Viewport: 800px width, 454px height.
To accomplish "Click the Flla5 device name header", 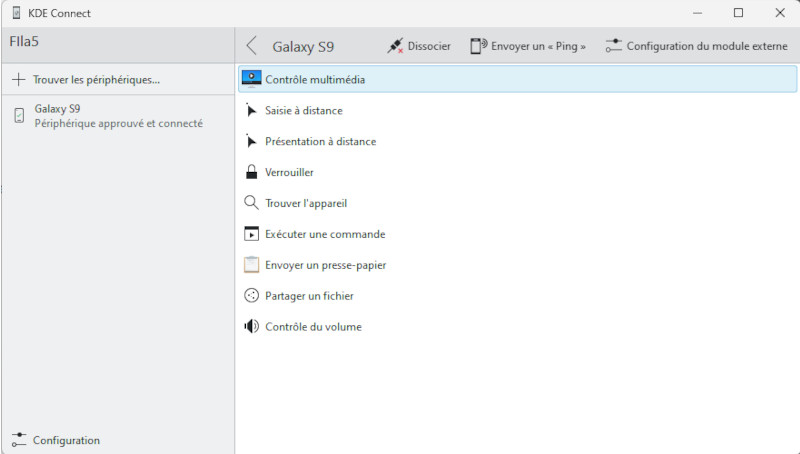I will pyautogui.click(x=24, y=41).
